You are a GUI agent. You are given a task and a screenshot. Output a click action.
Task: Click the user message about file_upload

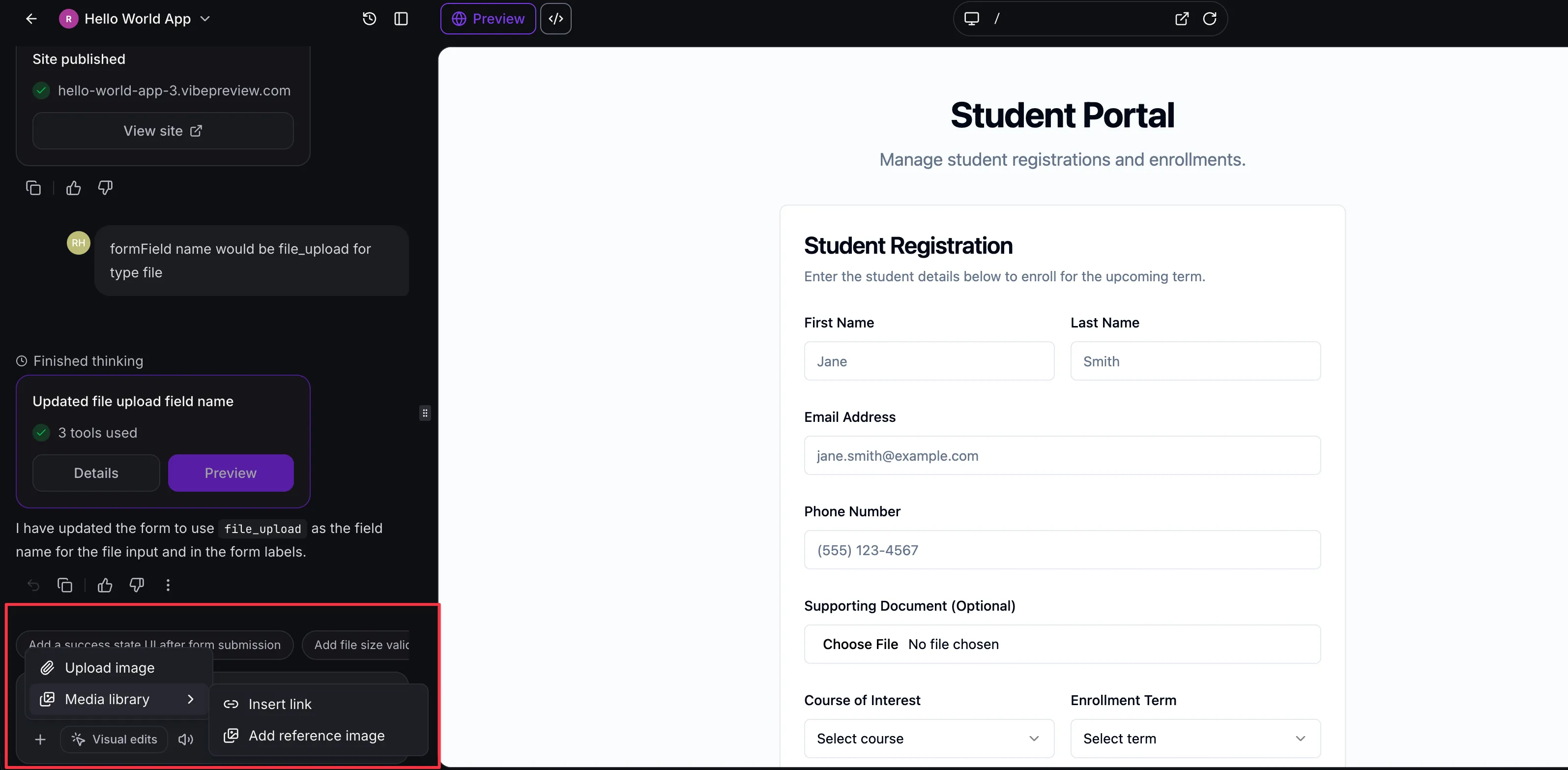click(x=251, y=261)
